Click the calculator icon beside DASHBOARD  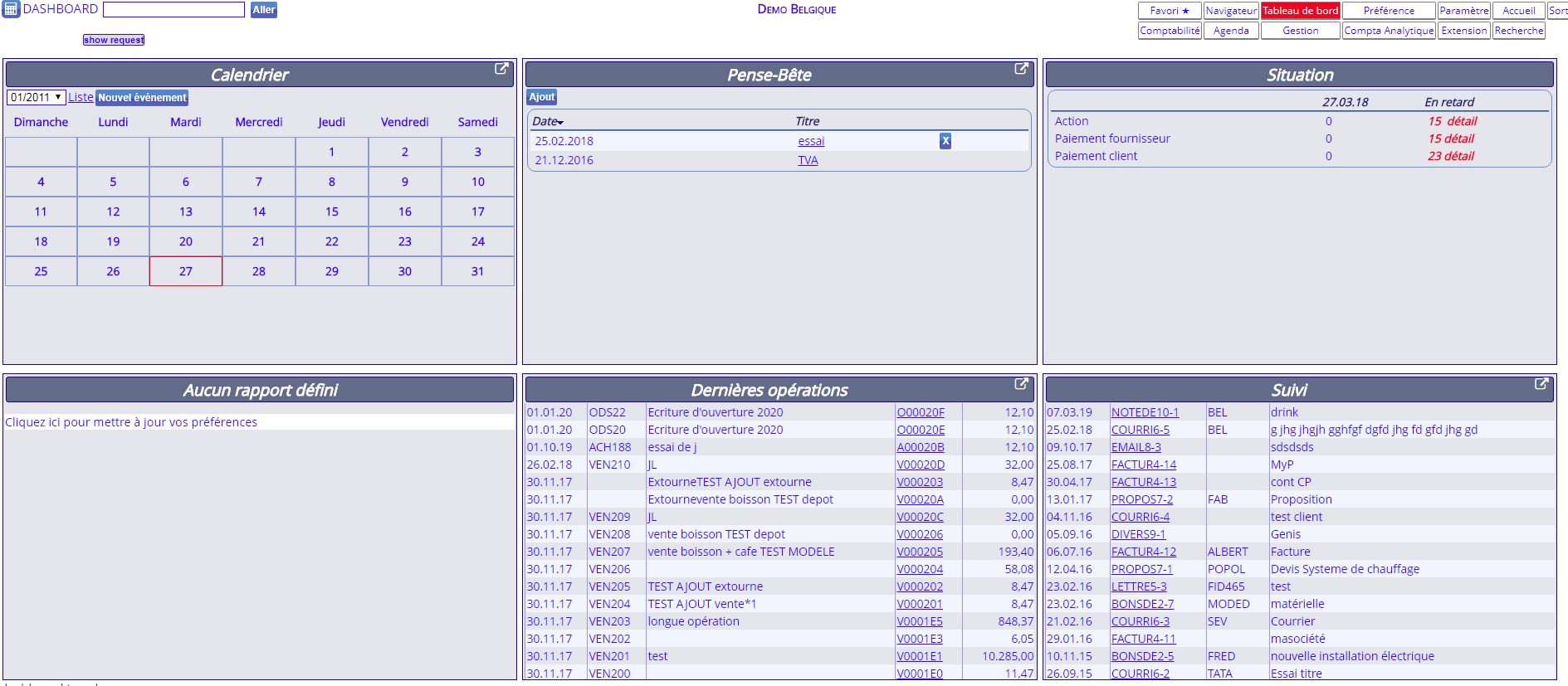[11, 10]
